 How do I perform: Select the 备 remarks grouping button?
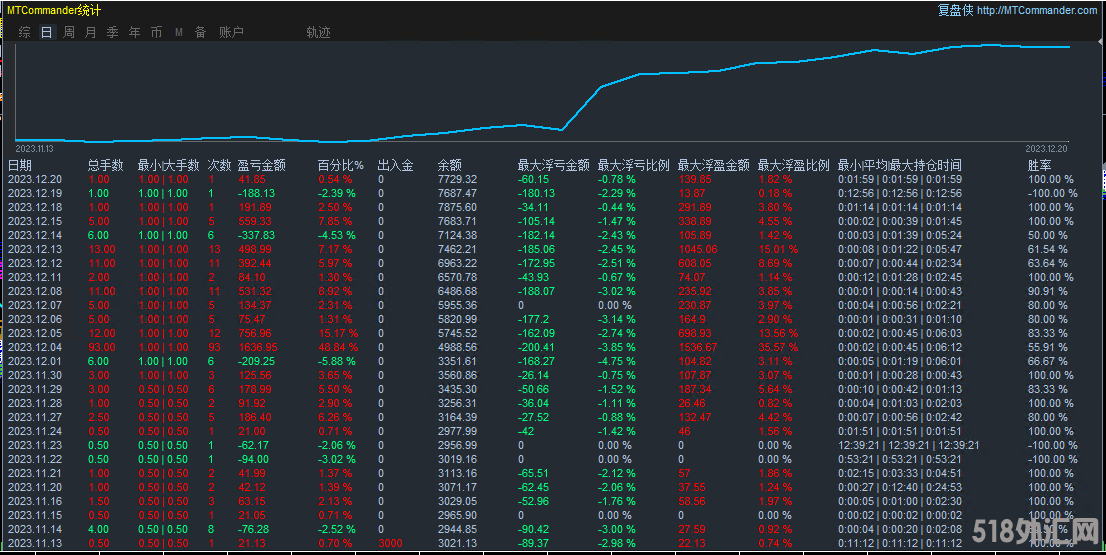201,32
